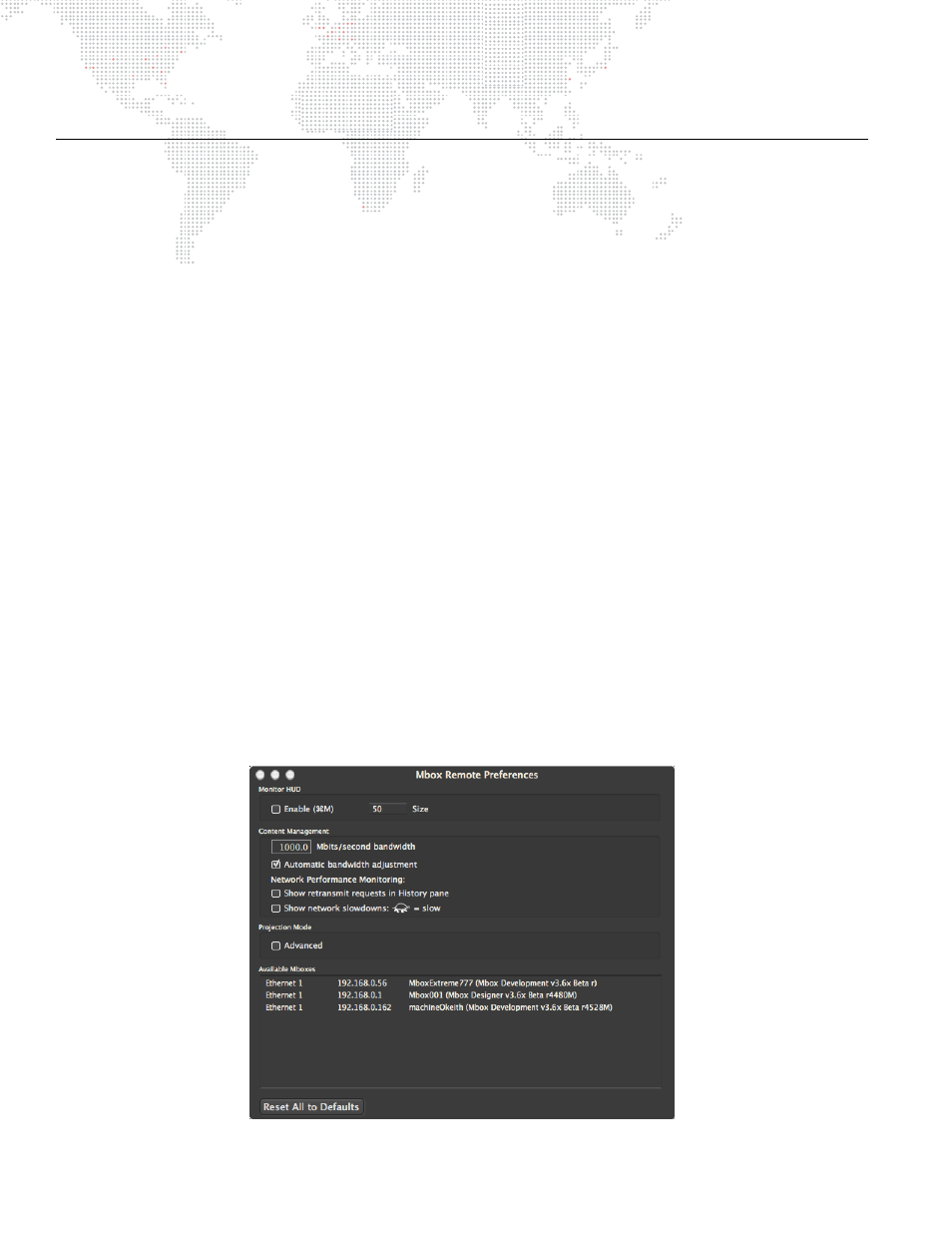Enable Show retransmit requests in History pane
Viewport: 952px width, 1233px height.
click(x=275, y=894)
